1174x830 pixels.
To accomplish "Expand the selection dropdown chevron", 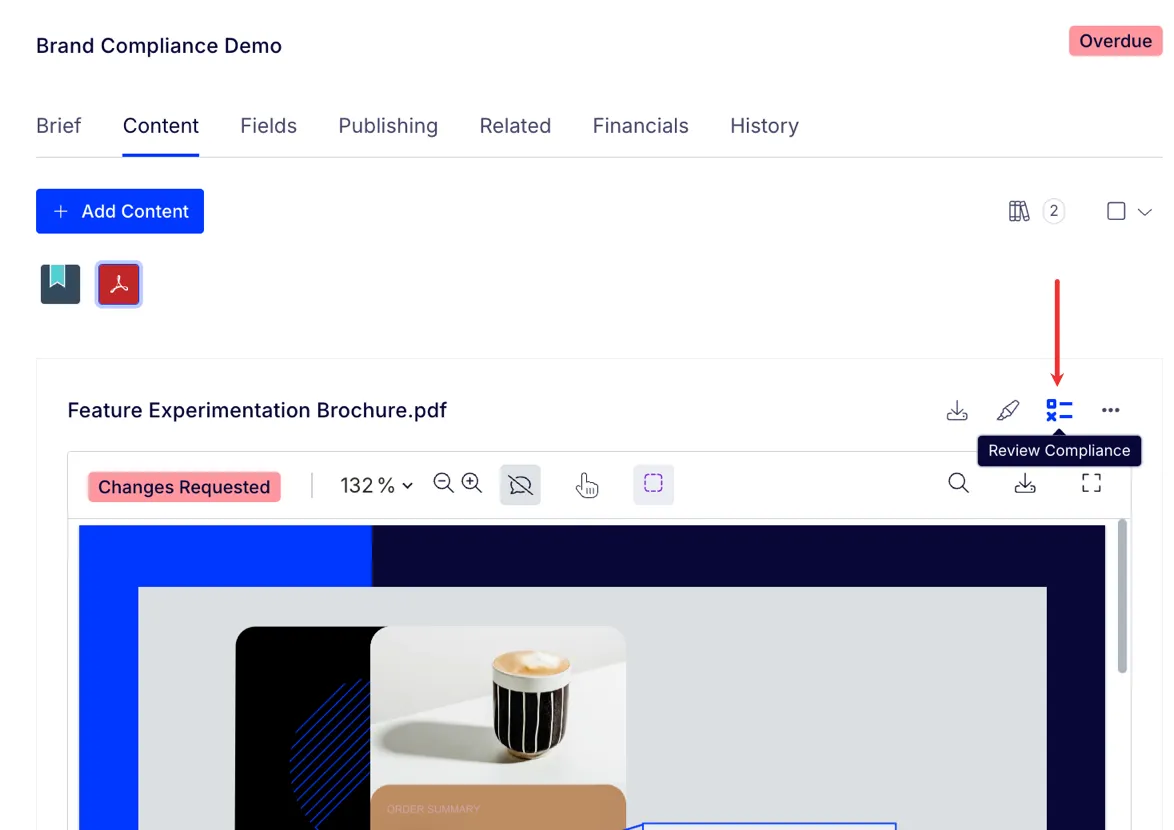I will click(1145, 212).
